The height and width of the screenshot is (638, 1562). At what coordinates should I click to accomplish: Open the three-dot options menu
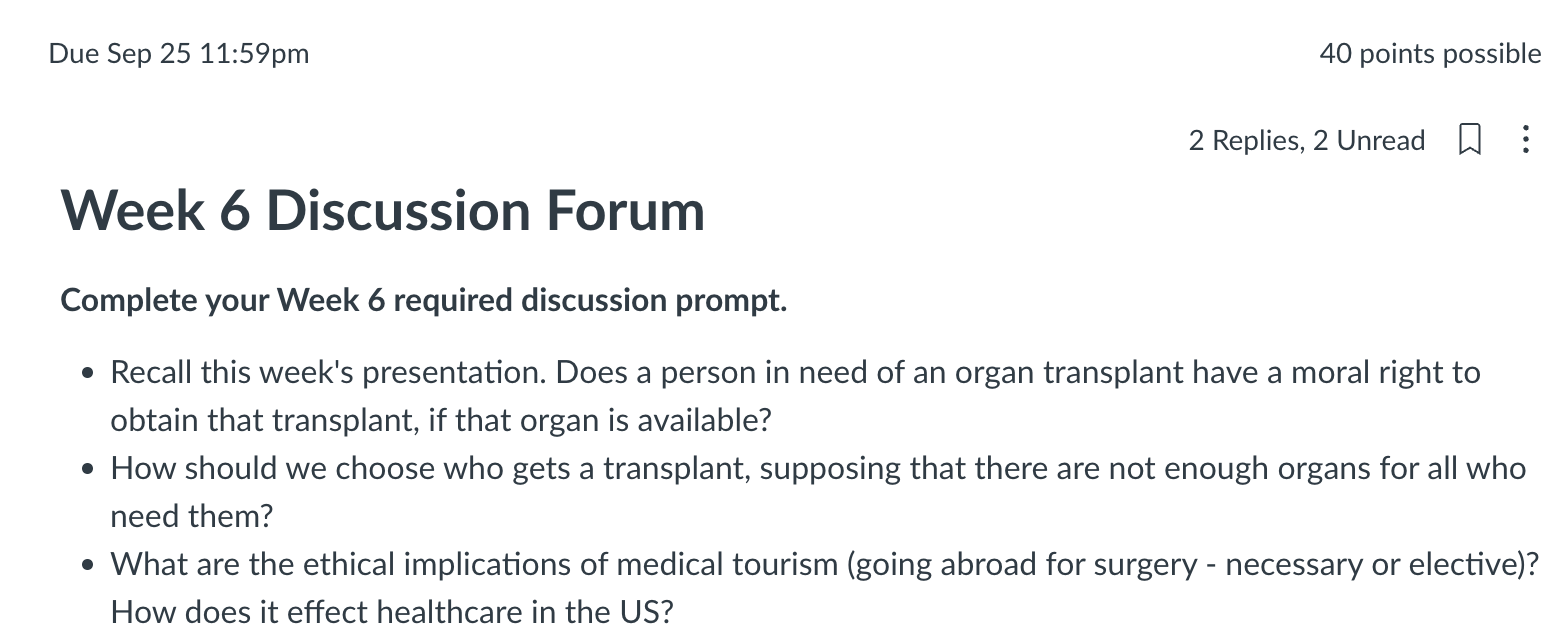[x=1525, y=139]
